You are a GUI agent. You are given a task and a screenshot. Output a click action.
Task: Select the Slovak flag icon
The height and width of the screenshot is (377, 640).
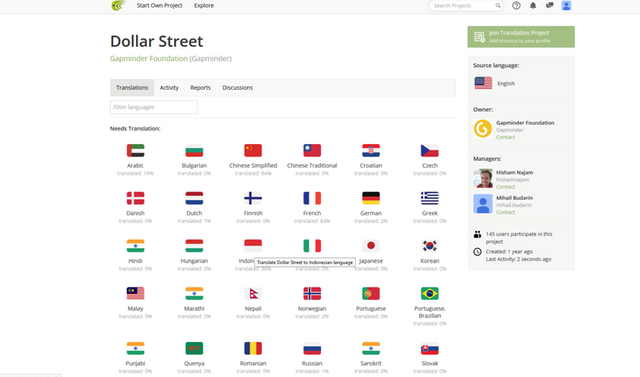pyautogui.click(x=430, y=349)
